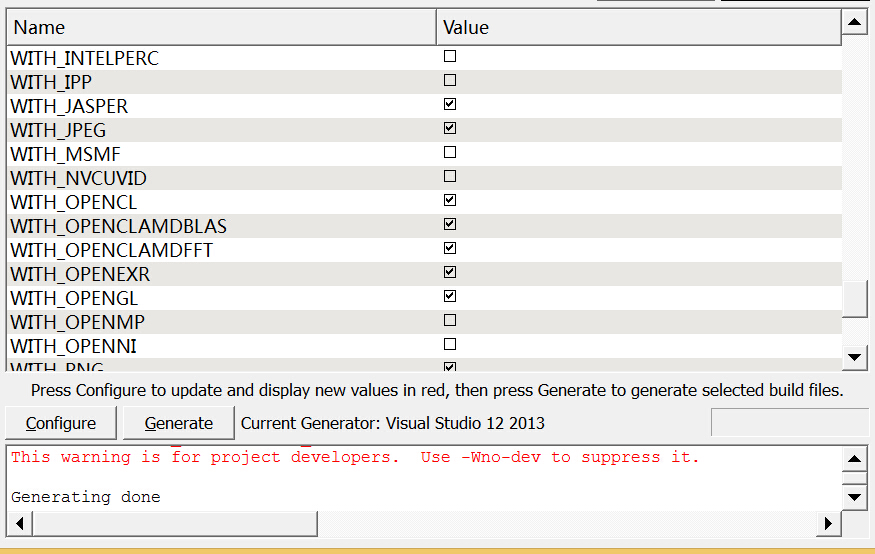Uncheck the WITH_JASPER option
This screenshot has width=875, height=554.
coord(450,104)
